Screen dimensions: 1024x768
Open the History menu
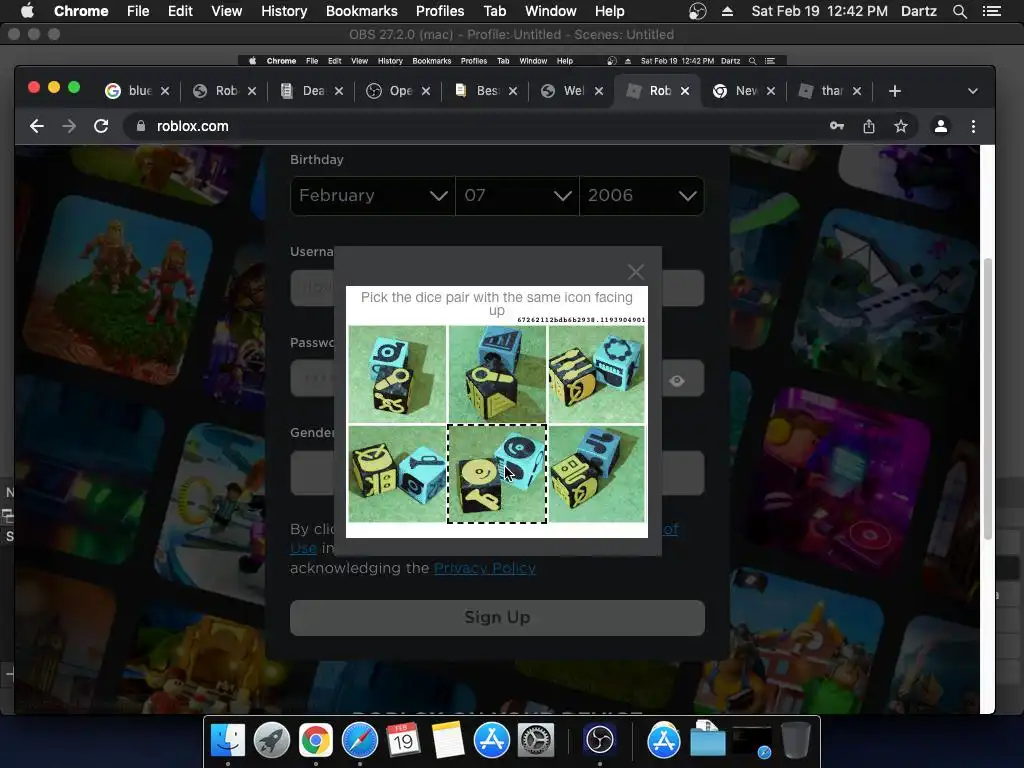tap(283, 11)
